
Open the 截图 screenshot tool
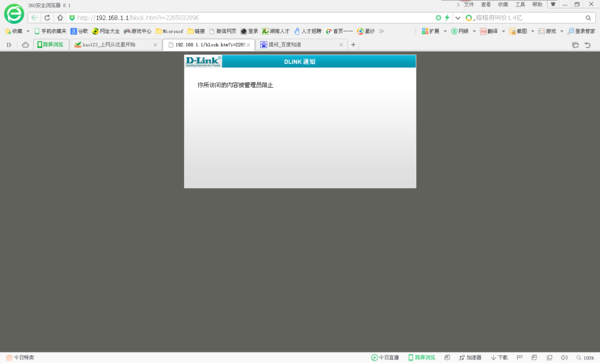pyautogui.click(x=518, y=31)
